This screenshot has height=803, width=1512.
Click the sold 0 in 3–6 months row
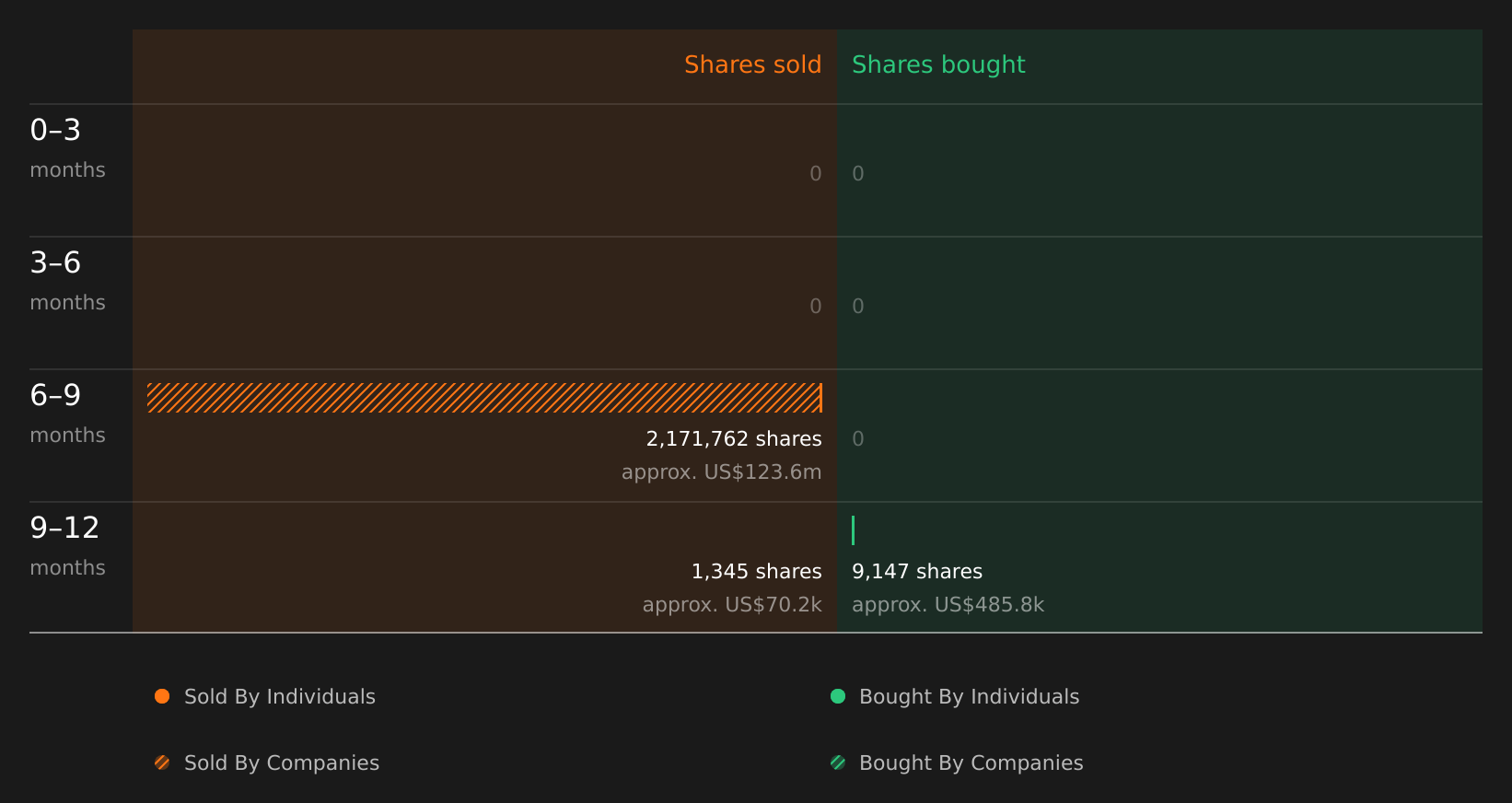(816, 307)
